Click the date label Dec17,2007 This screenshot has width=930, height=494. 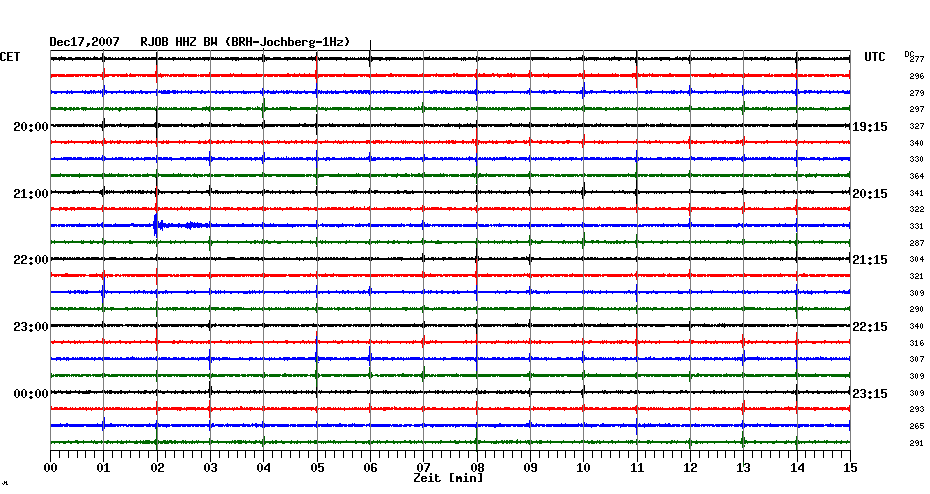pyautogui.click(x=84, y=42)
